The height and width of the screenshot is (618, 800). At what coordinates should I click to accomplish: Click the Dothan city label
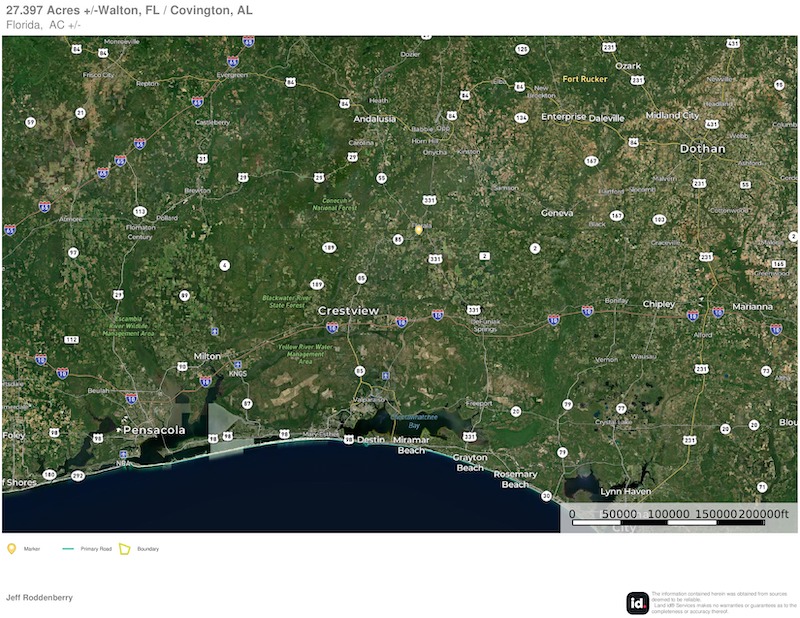[x=702, y=149]
